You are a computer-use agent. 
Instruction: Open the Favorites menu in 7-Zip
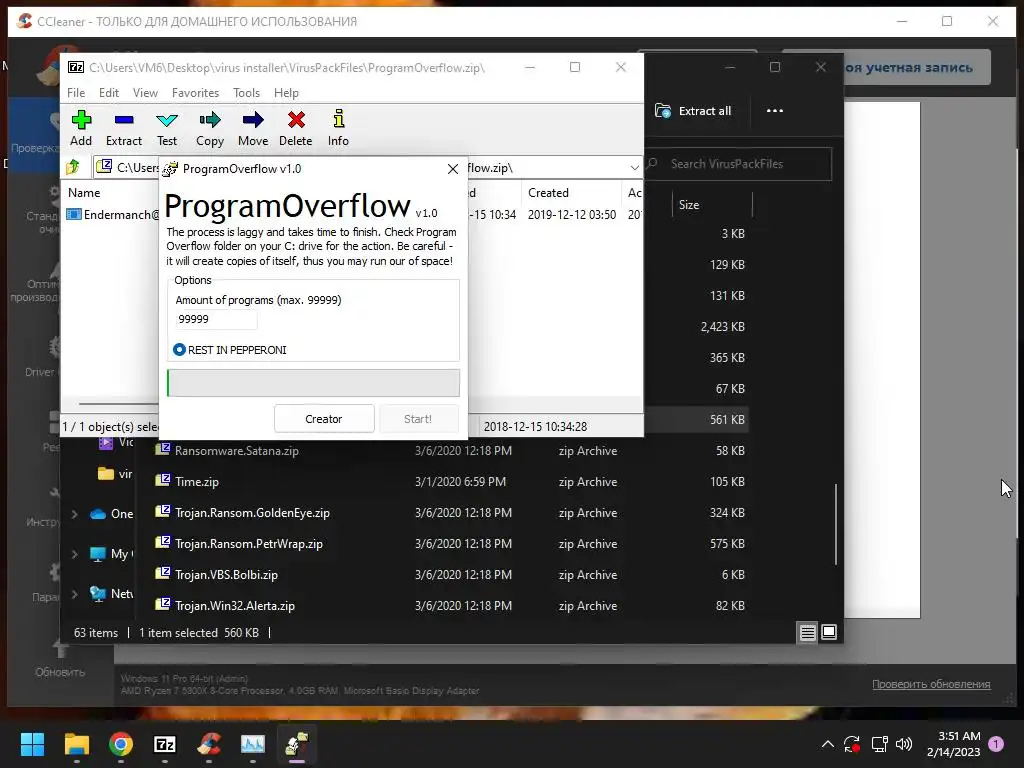pos(195,93)
